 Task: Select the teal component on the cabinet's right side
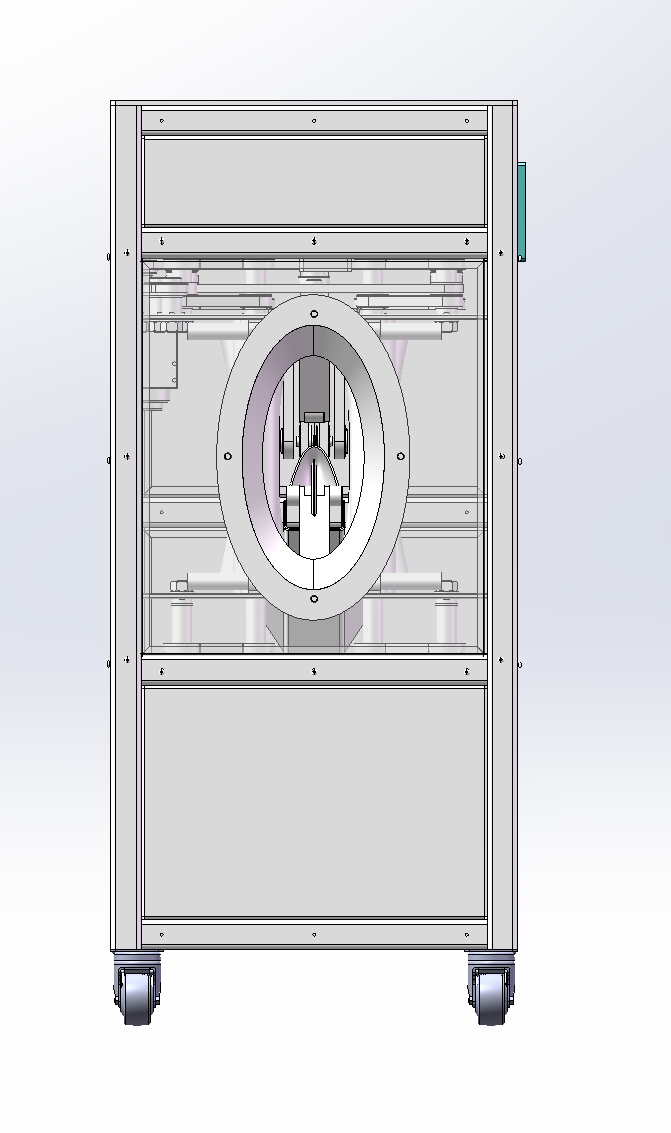521,211
